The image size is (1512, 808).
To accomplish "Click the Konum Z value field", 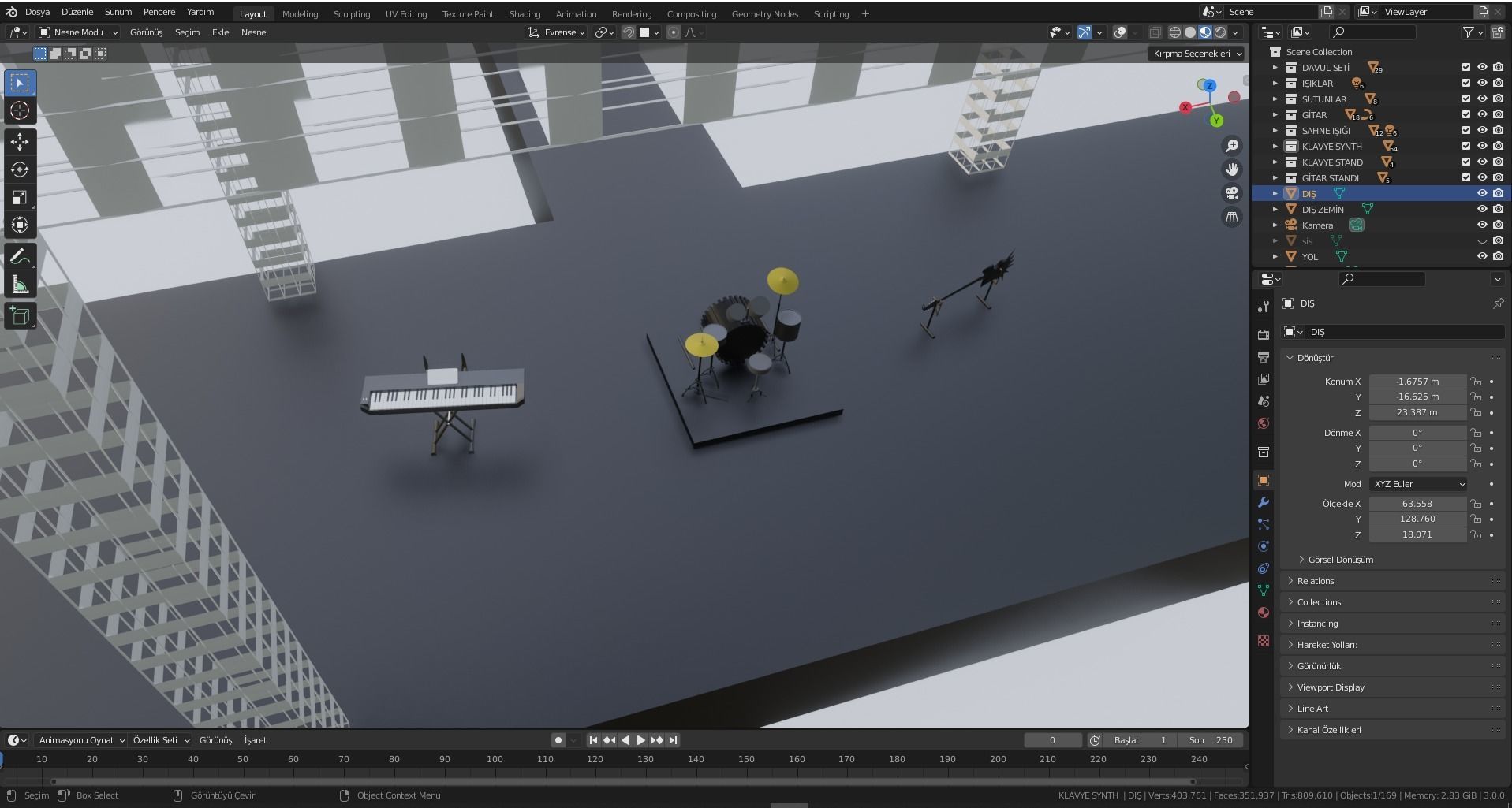I will 1417,412.
